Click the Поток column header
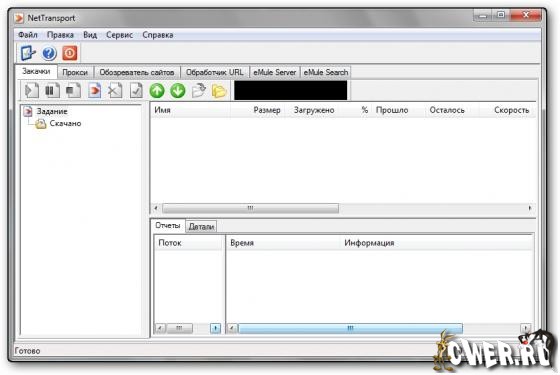Screen dimensions: 560x375 pos(189,243)
